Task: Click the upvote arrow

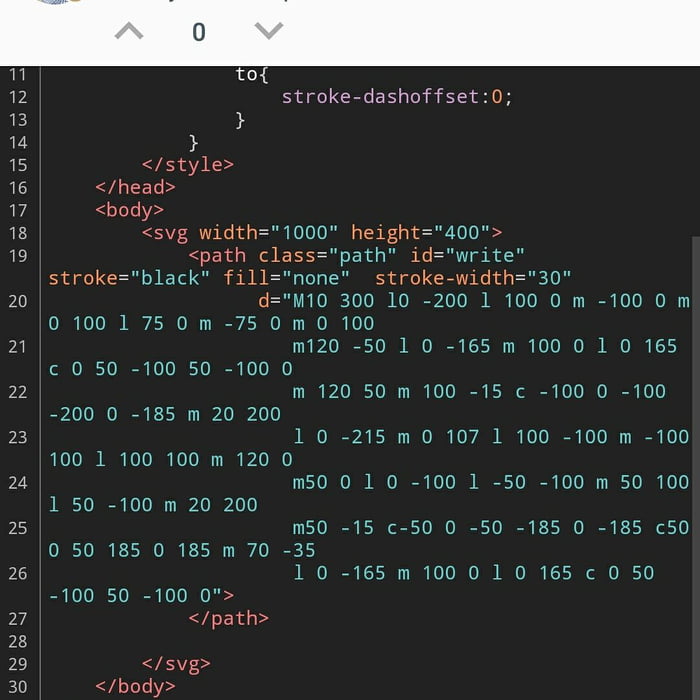Action: point(129,32)
